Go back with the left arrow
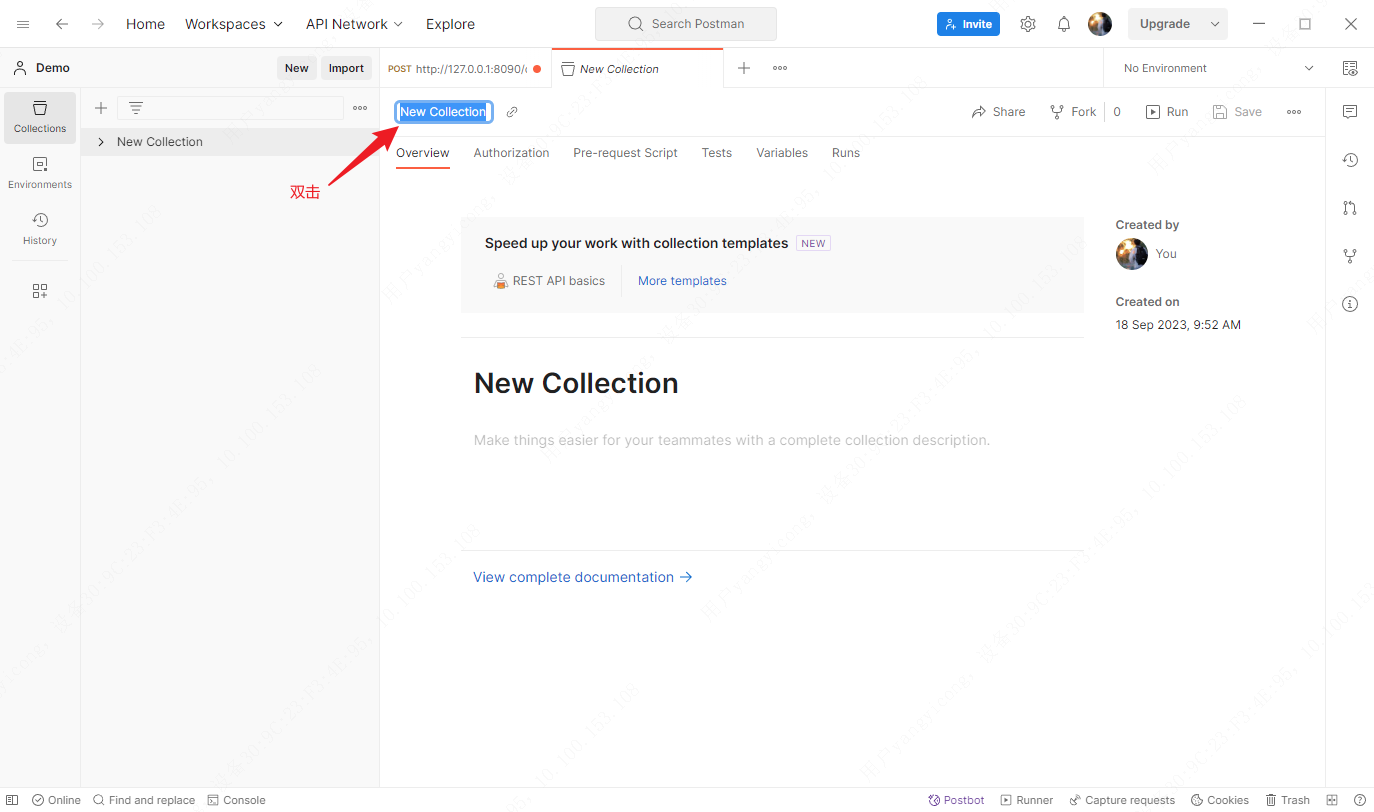The height and width of the screenshot is (812, 1374). 62,24
